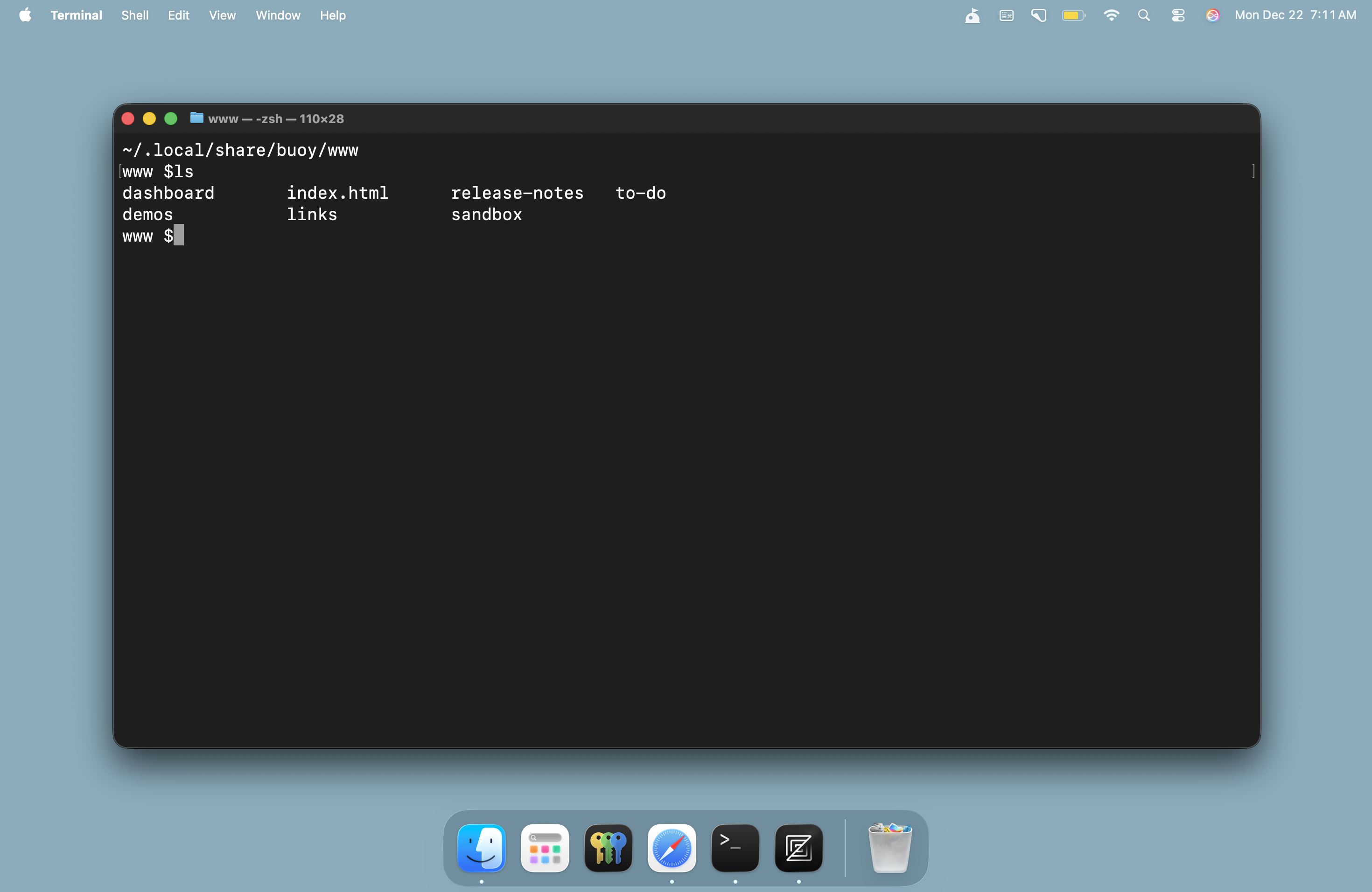The width and height of the screenshot is (1372, 892).
Task: Click the date and time display
Action: (1295, 15)
